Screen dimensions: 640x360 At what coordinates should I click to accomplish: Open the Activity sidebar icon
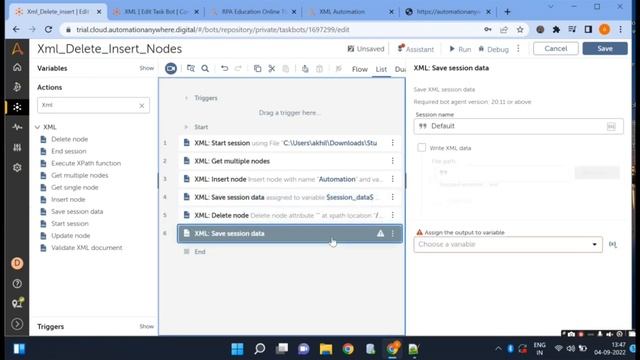tap(17, 127)
